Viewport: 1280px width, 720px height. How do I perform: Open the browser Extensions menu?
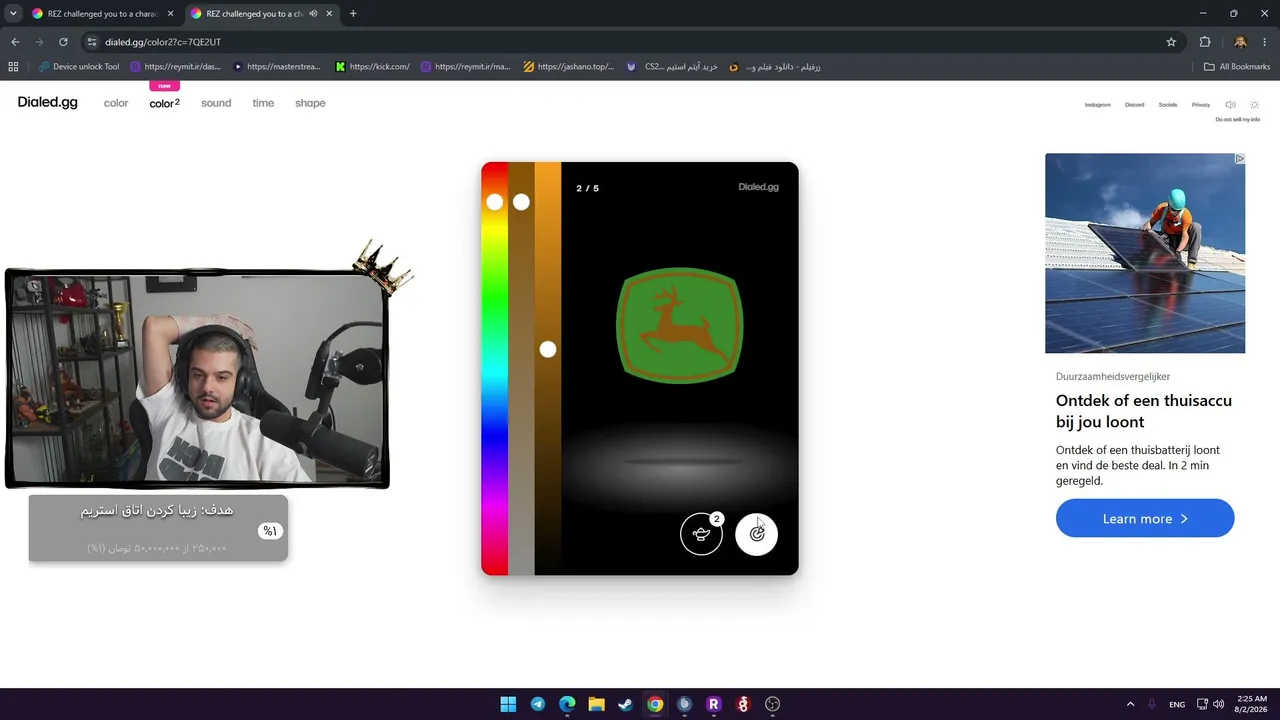click(1205, 42)
